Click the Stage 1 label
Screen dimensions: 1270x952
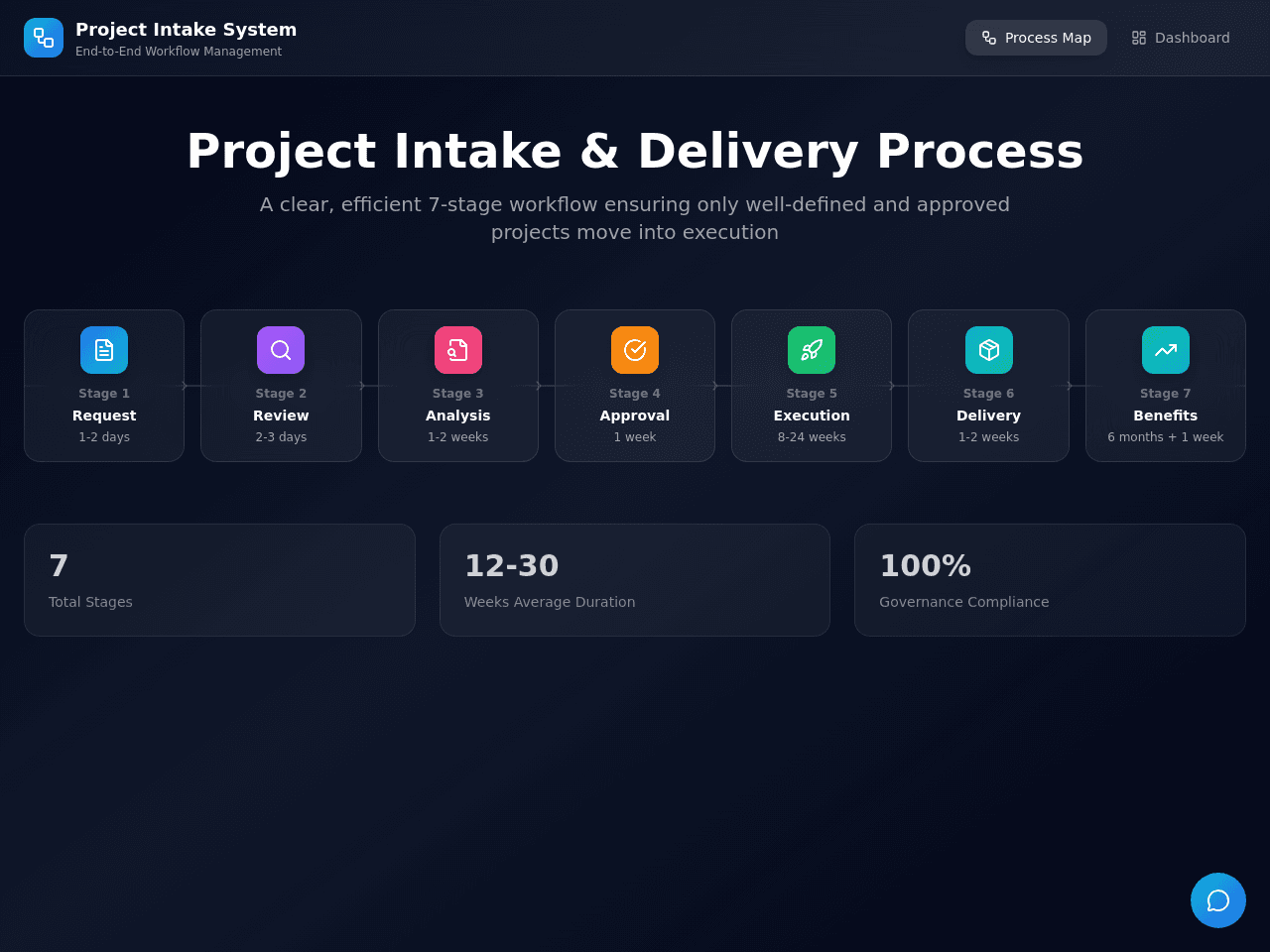[x=104, y=394]
